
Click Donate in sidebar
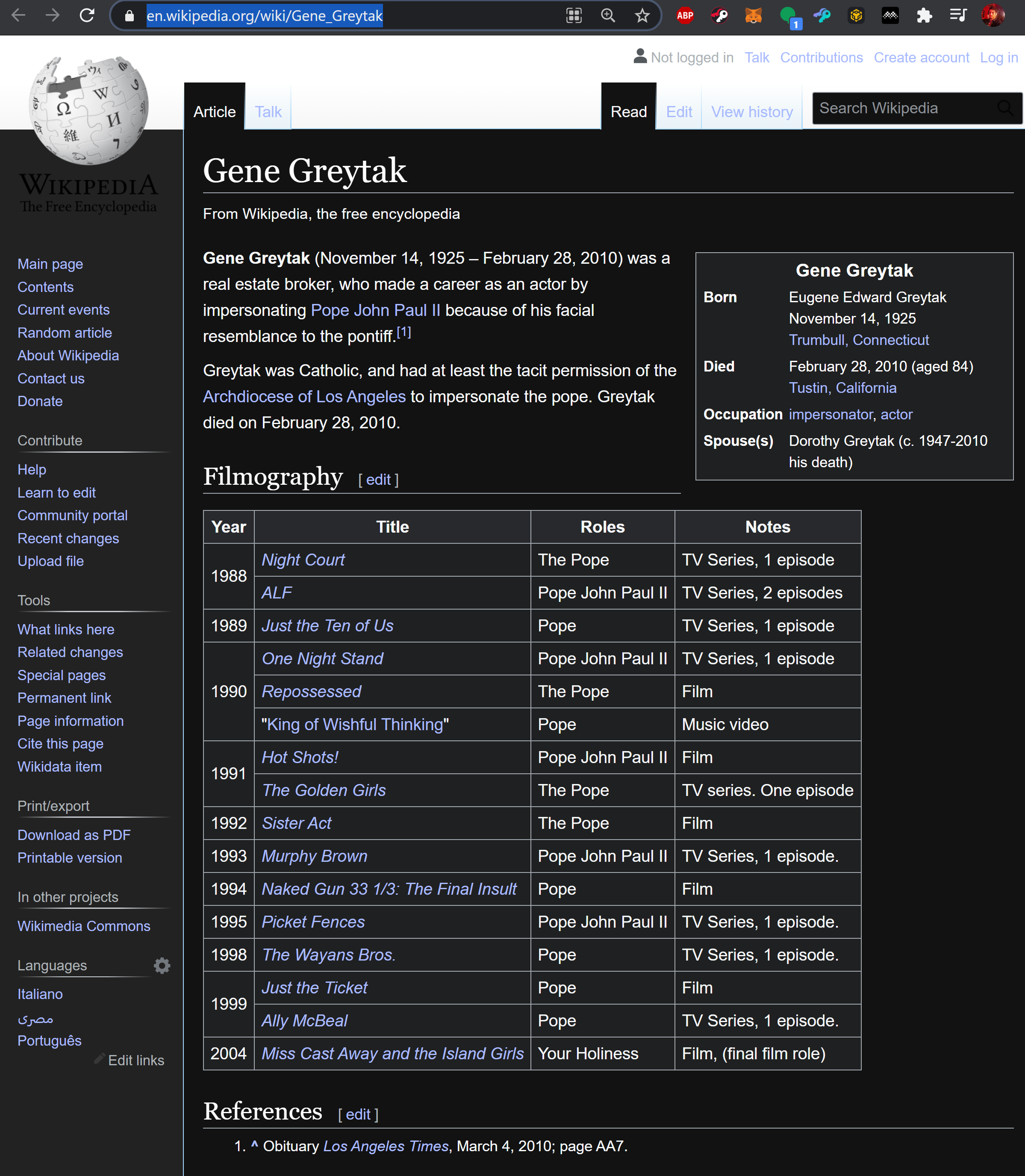tap(40, 401)
